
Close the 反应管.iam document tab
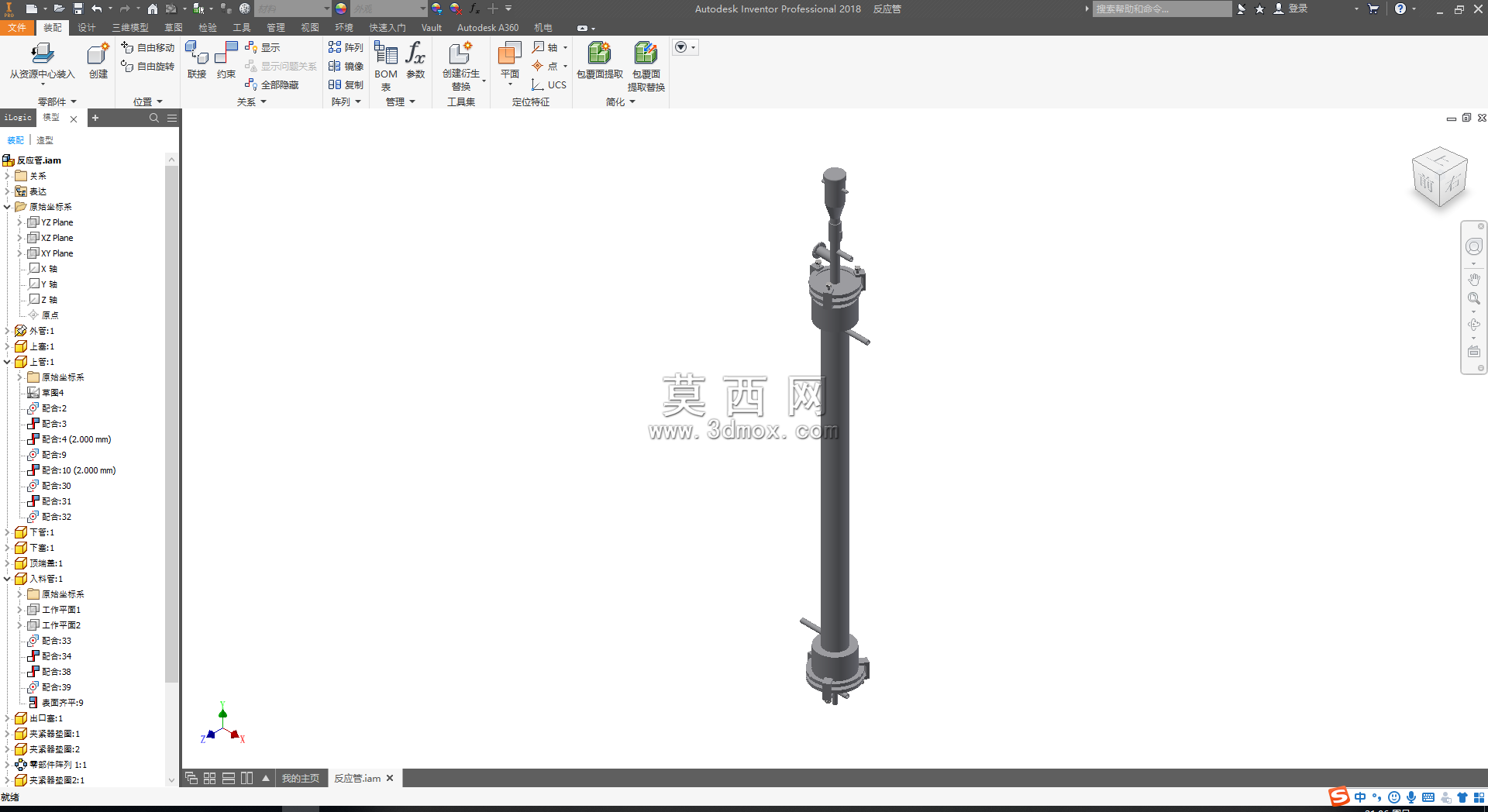[390, 778]
